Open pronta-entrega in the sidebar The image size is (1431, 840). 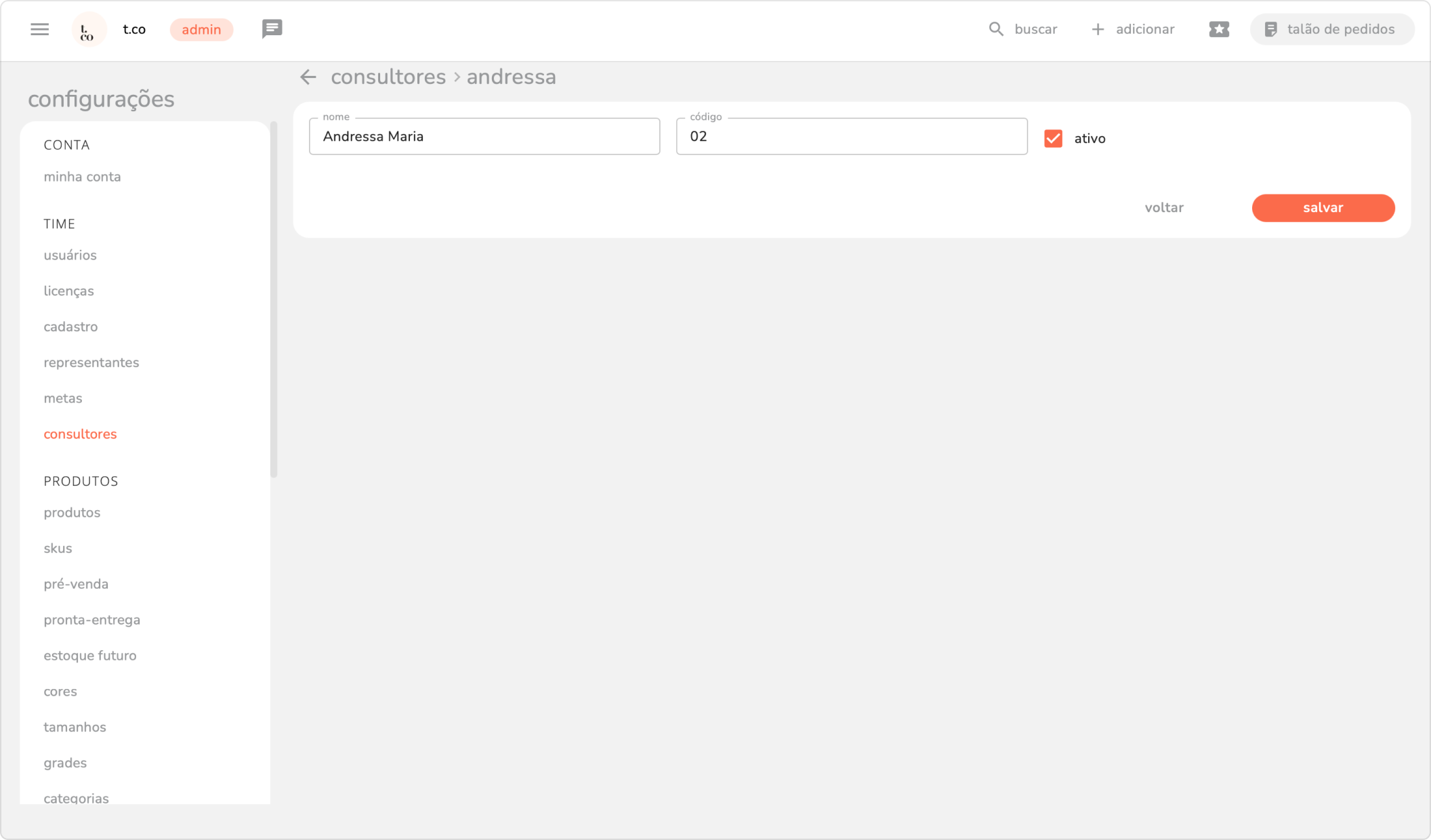coord(91,620)
